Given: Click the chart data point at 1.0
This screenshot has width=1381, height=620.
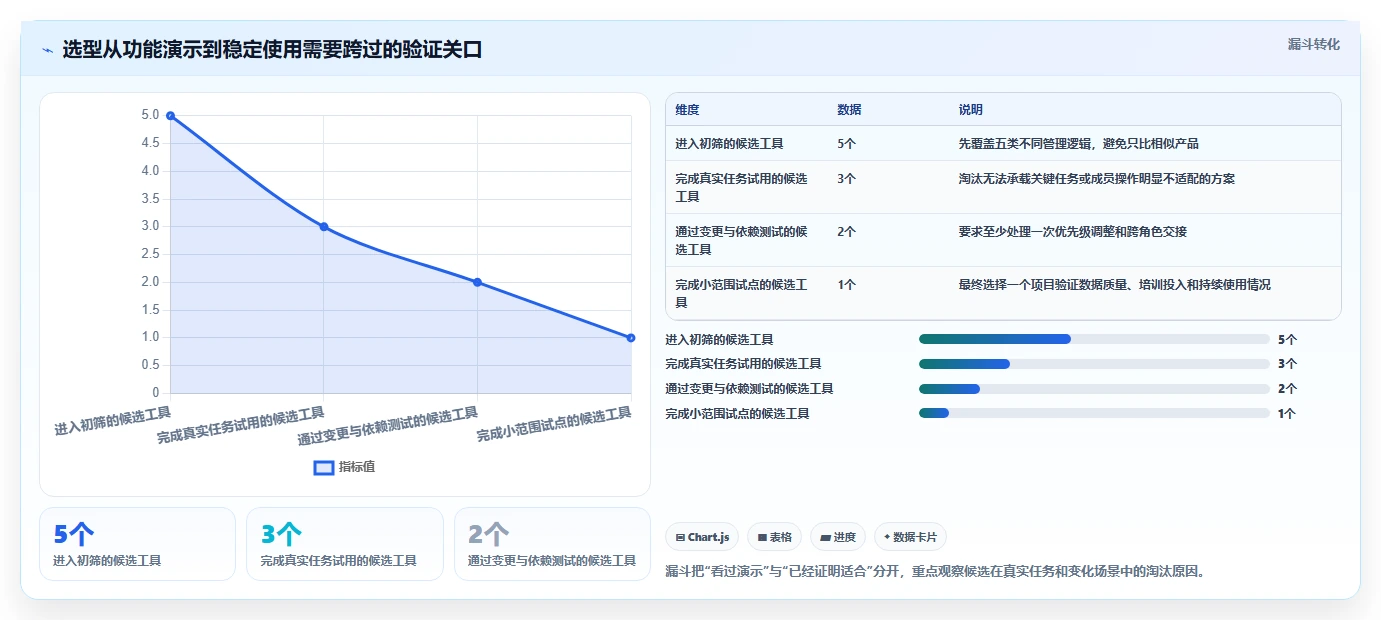Looking at the screenshot, I should pos(631,338).
